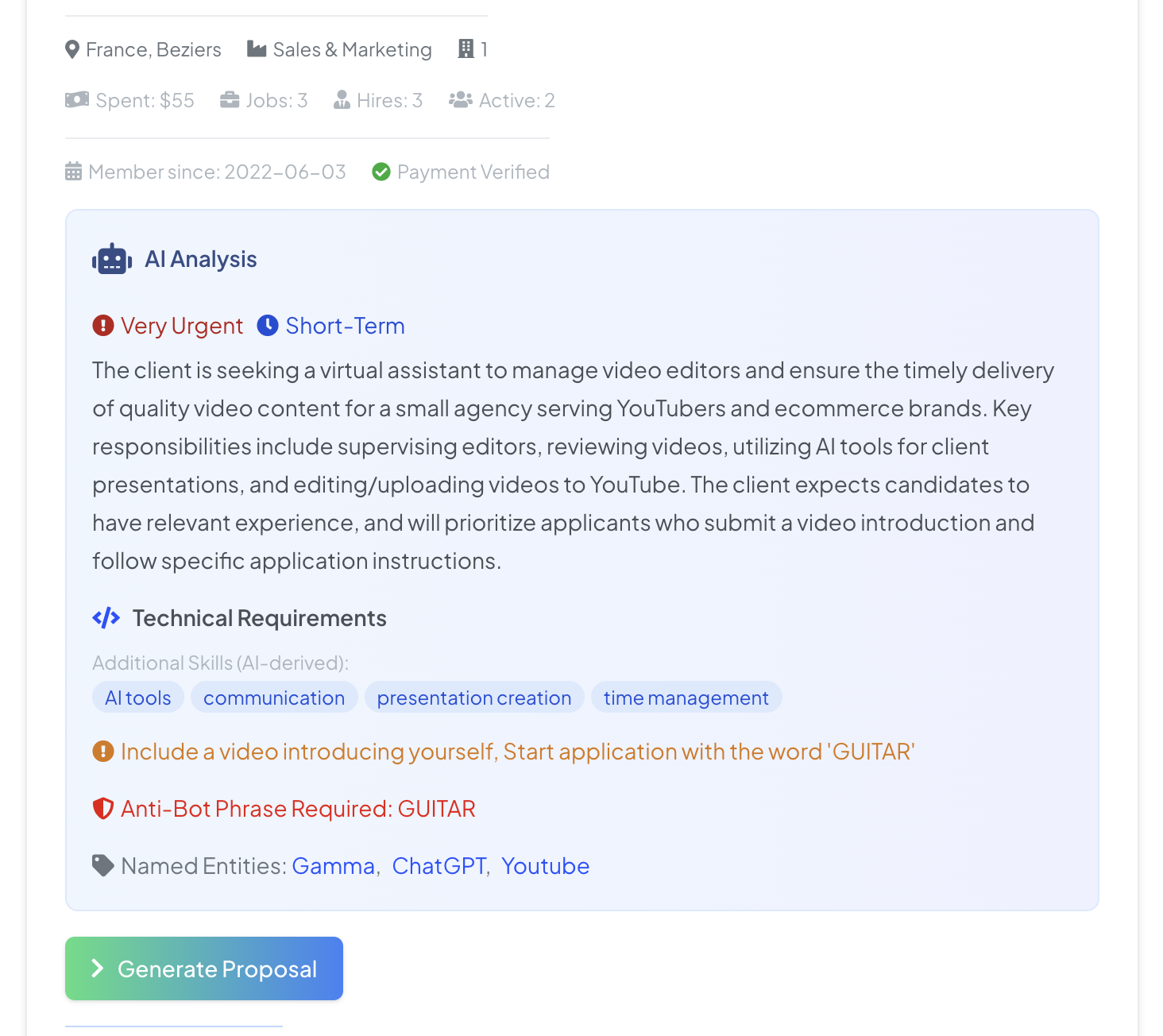Click the calendar icon beside Member since

tap(74, 172)
